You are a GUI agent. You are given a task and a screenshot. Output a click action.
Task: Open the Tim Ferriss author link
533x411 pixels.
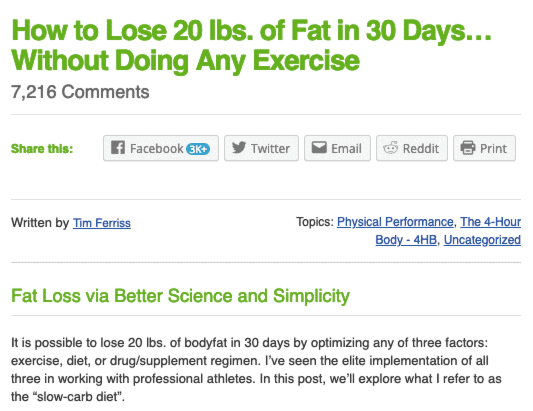[102, 223]
